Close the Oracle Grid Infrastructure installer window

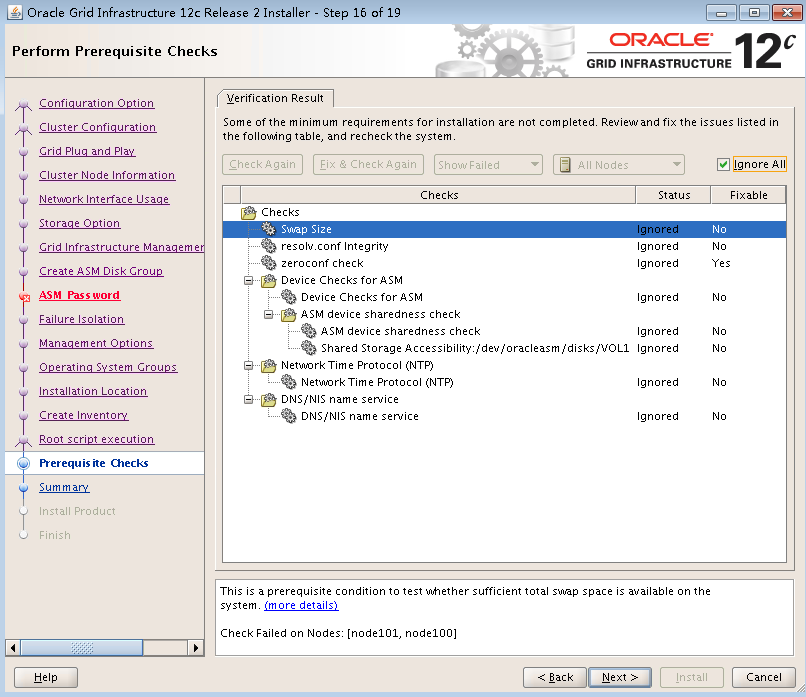787,12
